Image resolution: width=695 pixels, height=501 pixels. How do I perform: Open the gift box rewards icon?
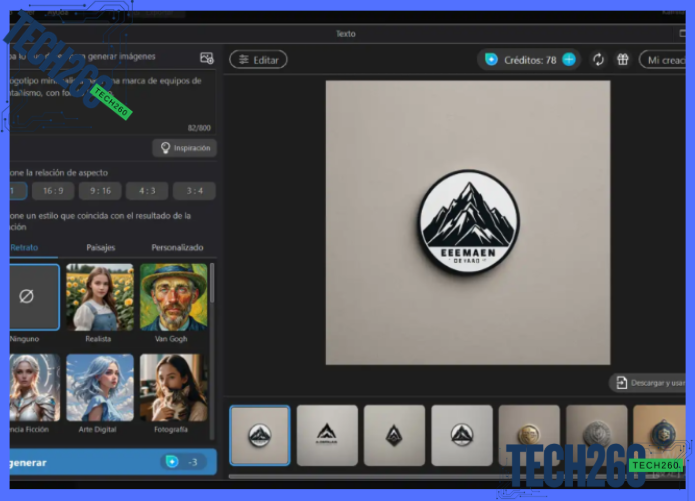pyautogui.click(x=623, y=60)
